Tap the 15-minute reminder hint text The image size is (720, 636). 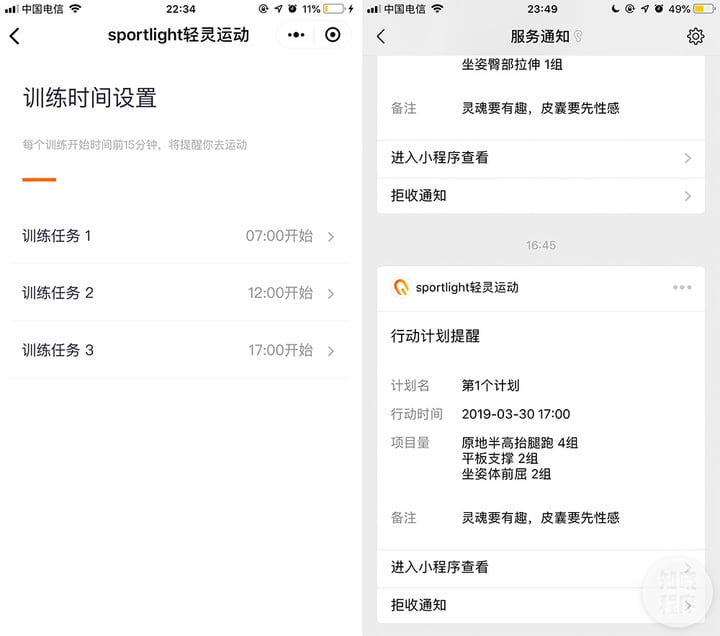tap(135, 145)
